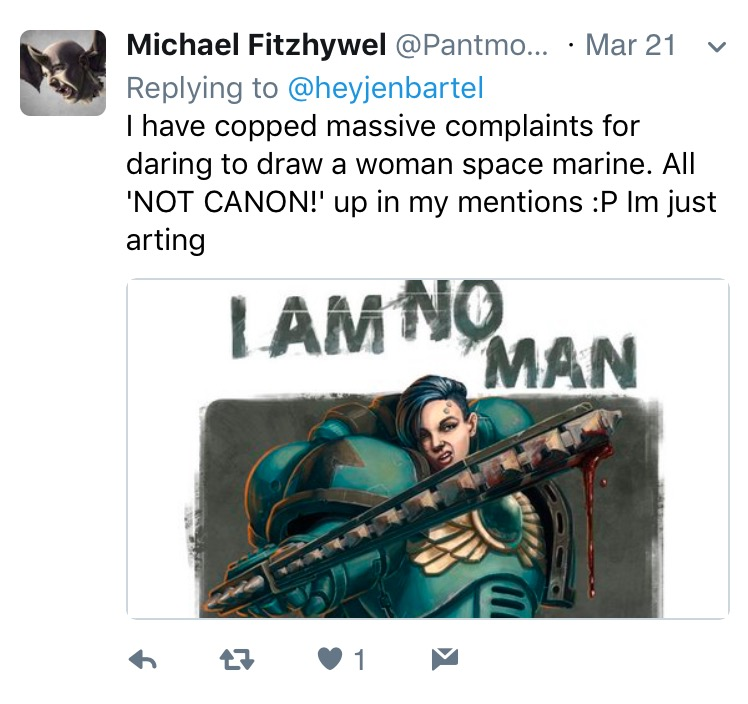Open the Michael Fitzhywel display name profile link
This screenshot has height=704, width=748.
pyautogui.click(x=256, y=45)
